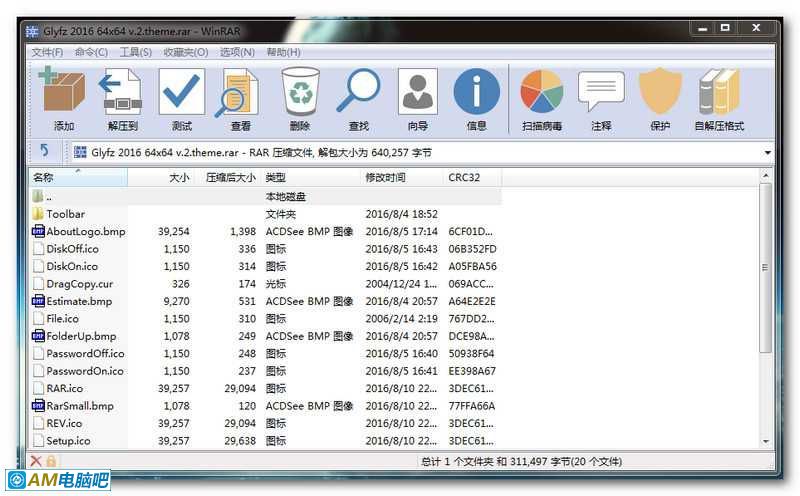Click the file list scrollbar down arrow
Viewport: 800px width, 496px height.
pyautogui.click(x=765, y=441)
